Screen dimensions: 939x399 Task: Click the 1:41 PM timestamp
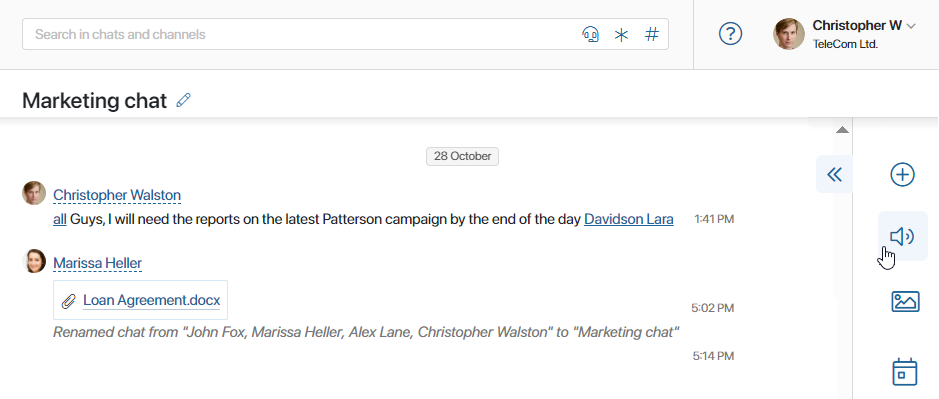coord(714,219)
